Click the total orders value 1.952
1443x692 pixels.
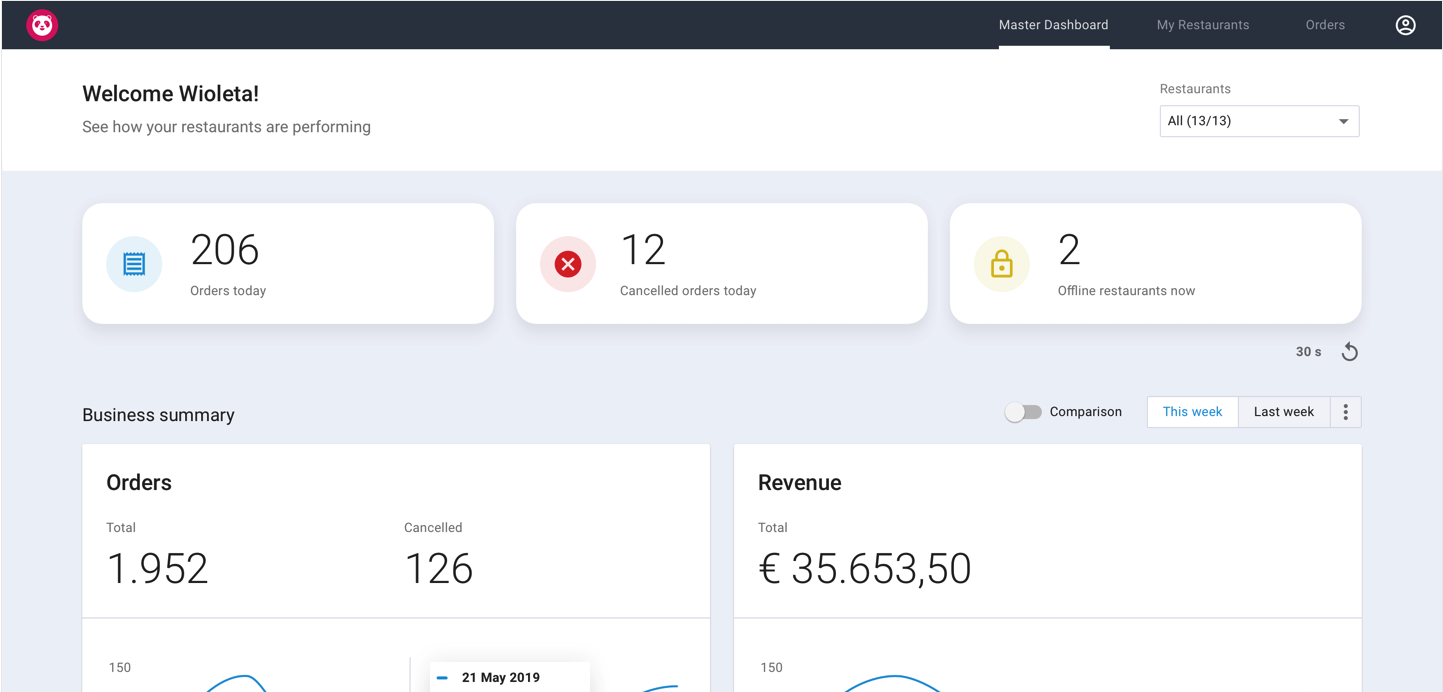click(x=157, y=569)
